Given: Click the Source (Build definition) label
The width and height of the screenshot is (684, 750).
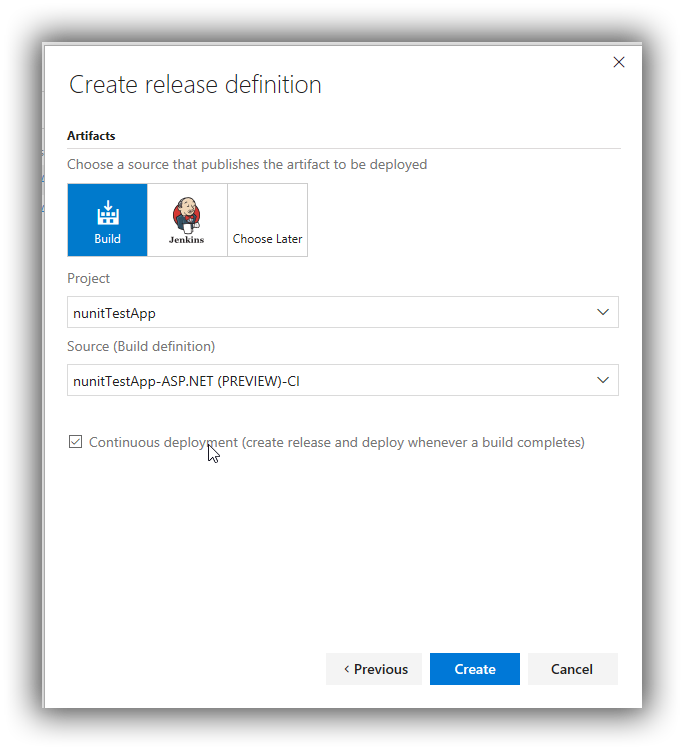Looking at the screenshot, I should [141, 346].
